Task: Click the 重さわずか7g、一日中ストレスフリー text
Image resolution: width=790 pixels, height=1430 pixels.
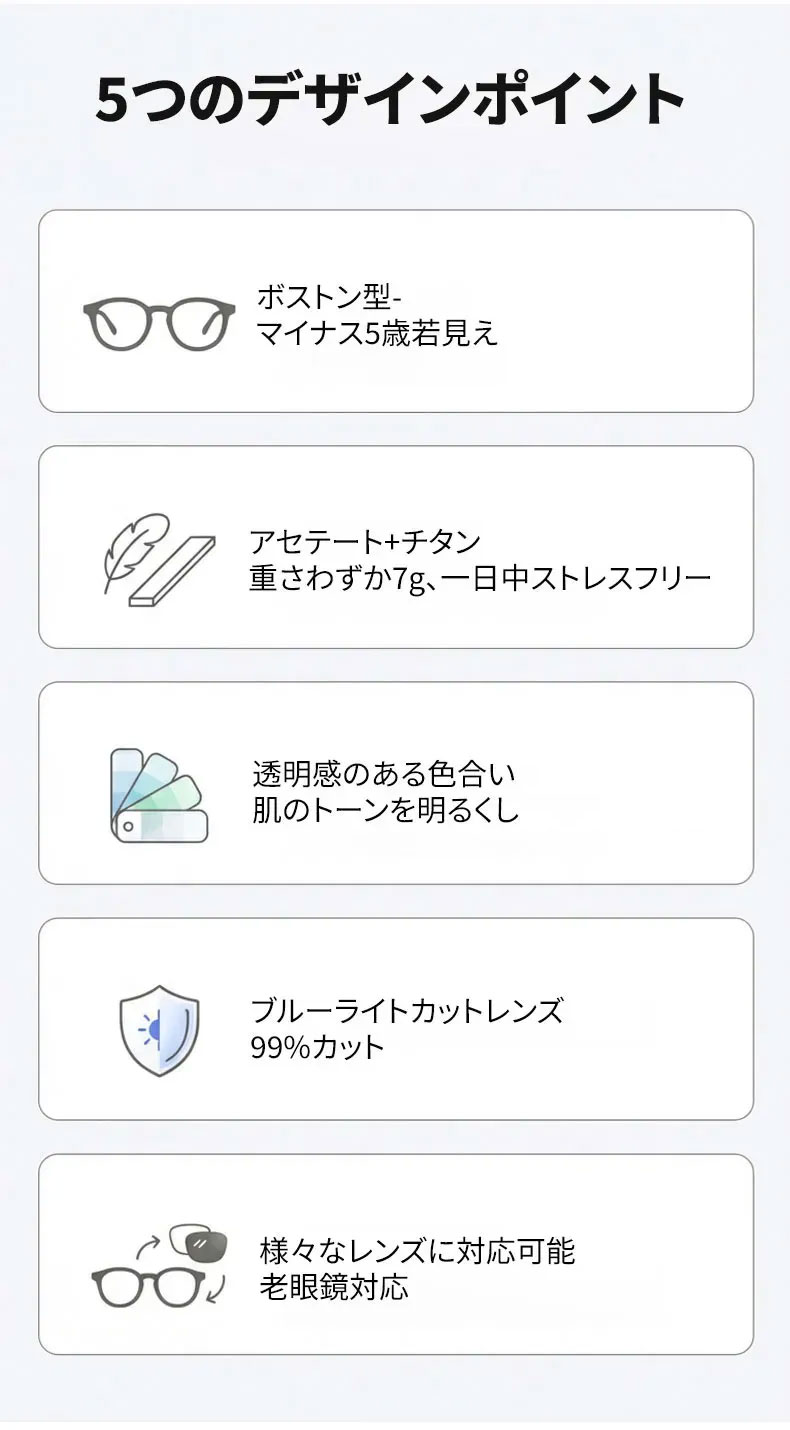Action: pyautogui.click(x=480, y=578)
